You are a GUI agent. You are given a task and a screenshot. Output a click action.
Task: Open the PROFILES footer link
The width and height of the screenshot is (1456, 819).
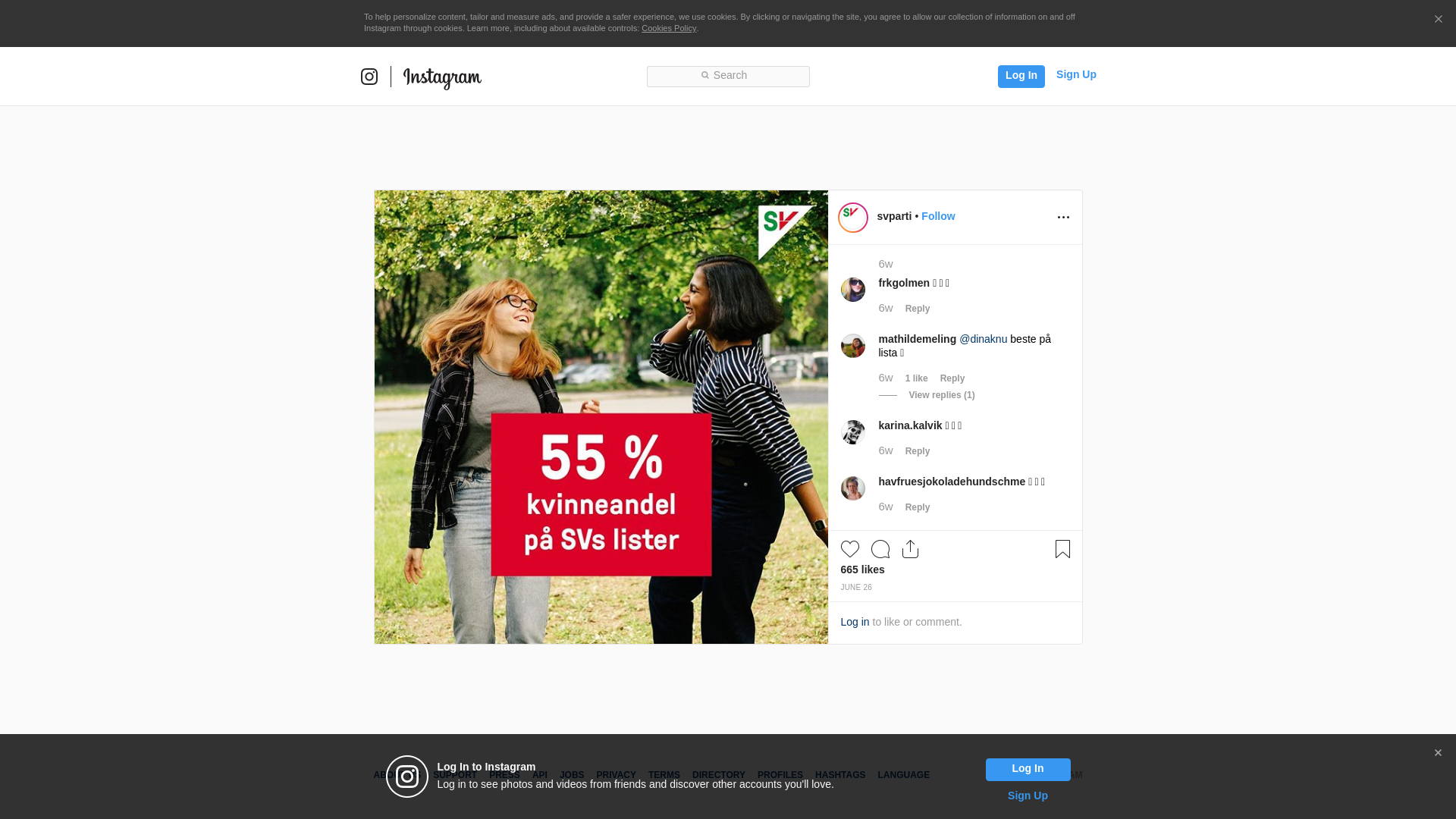(x=780, y=775)
